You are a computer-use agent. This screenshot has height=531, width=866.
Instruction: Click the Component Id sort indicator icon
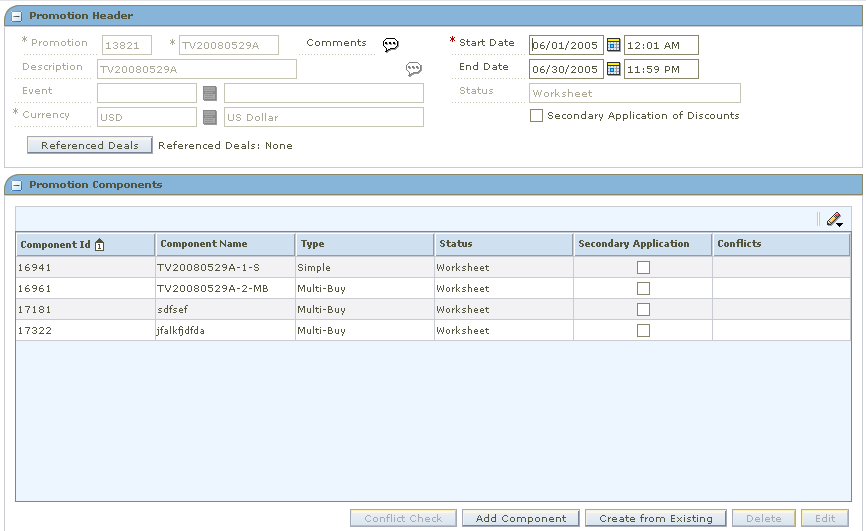point(99,244)
